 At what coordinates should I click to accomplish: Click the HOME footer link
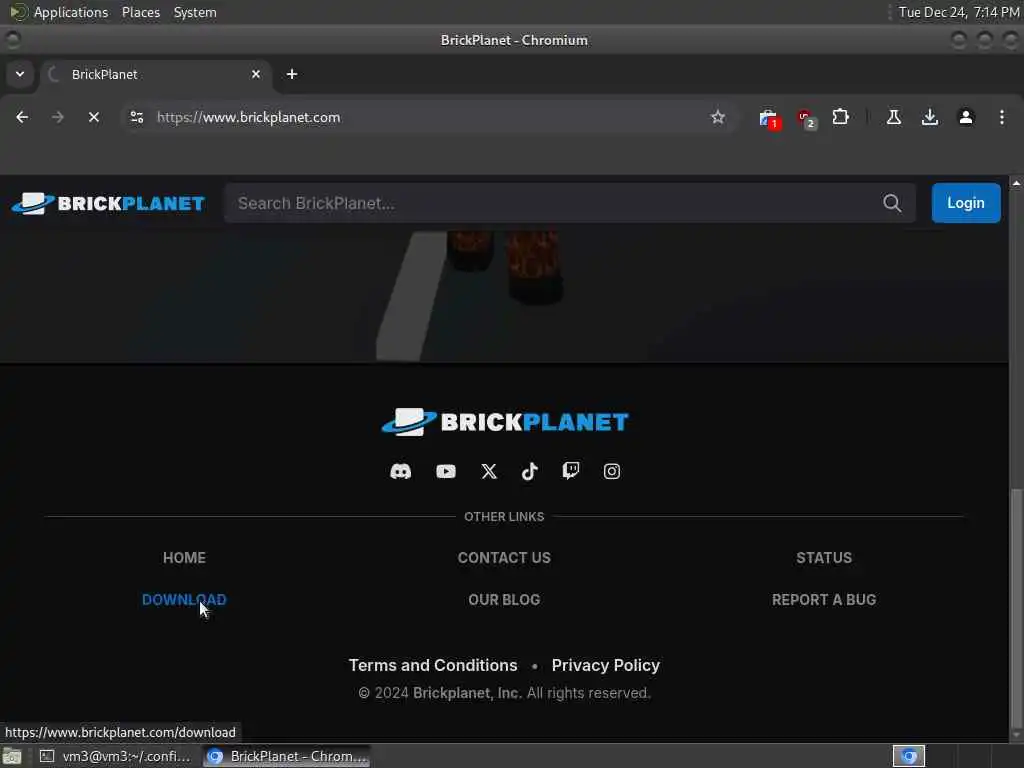[184, 558]
